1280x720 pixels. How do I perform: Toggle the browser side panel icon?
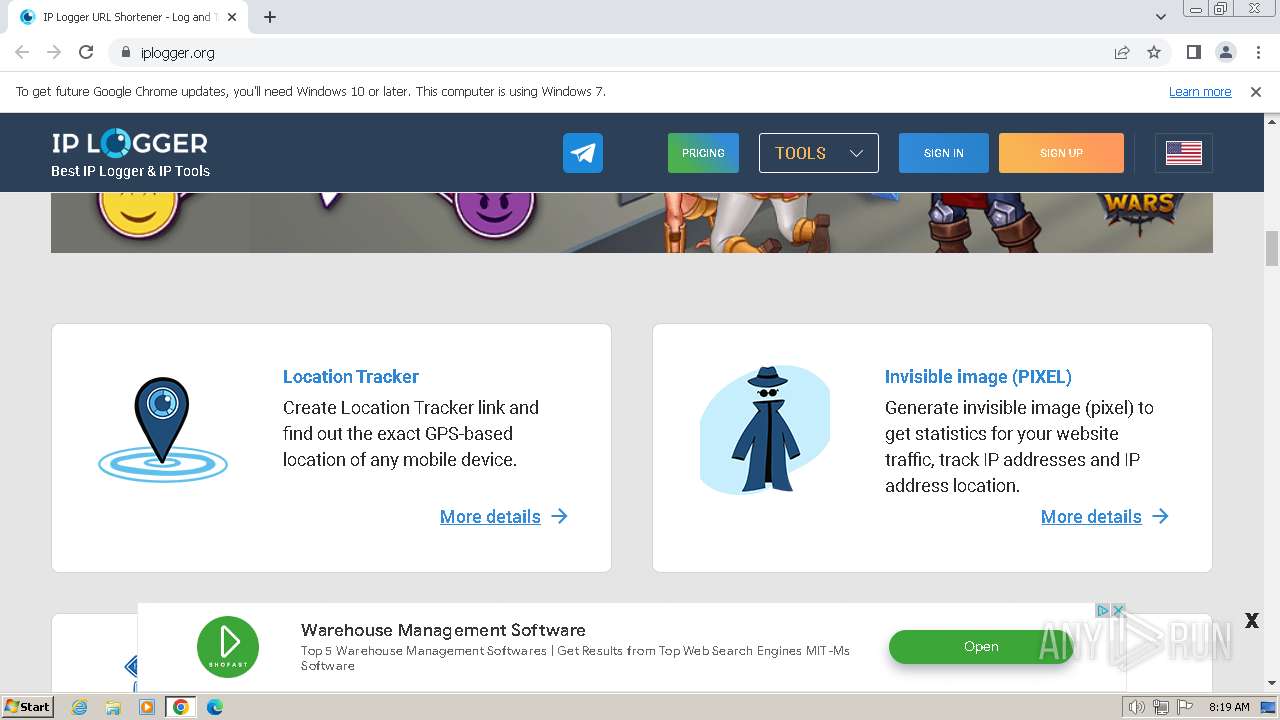click(x=1193, y=52)
